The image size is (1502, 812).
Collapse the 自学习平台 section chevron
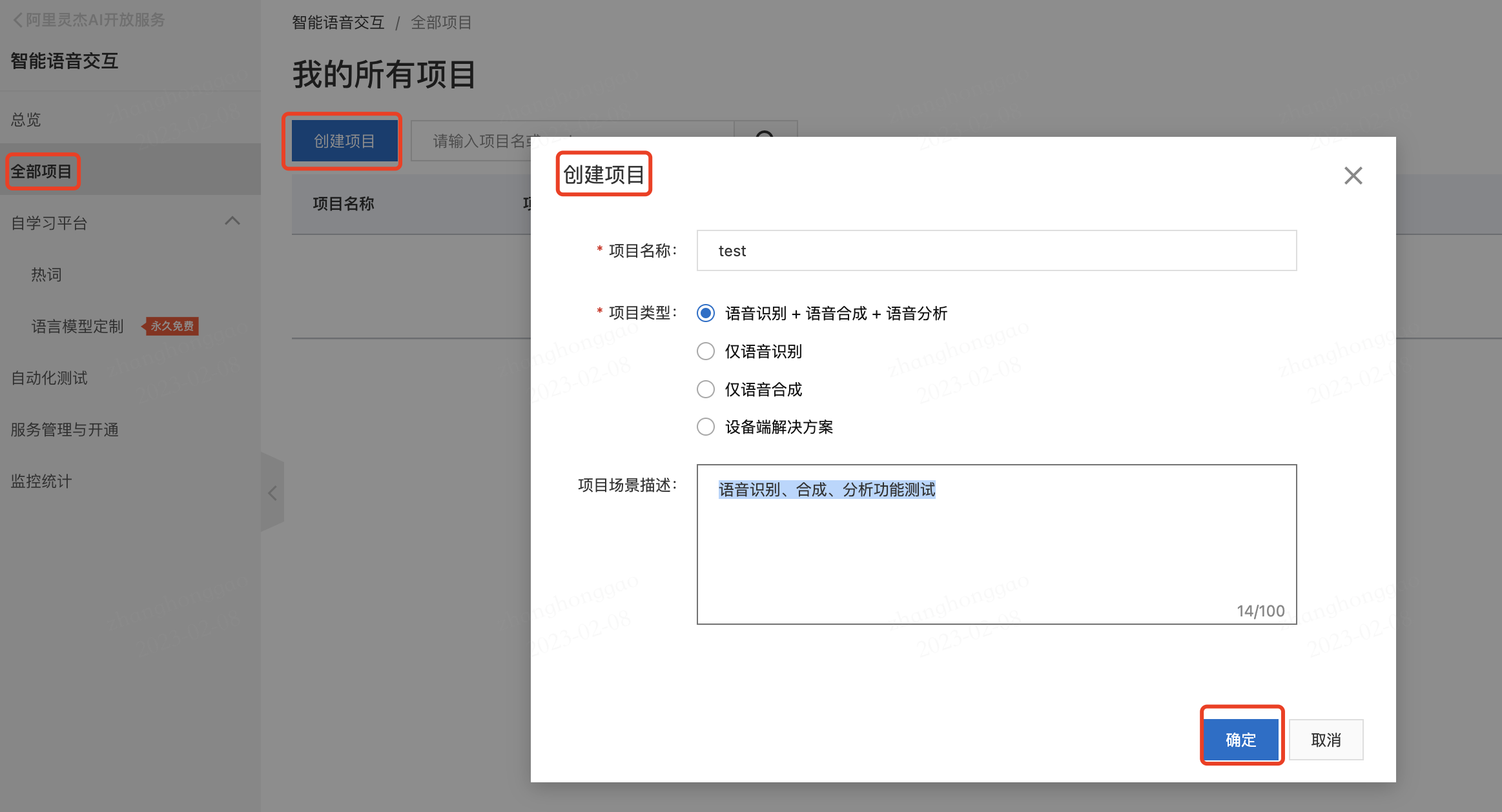point(232,221)
